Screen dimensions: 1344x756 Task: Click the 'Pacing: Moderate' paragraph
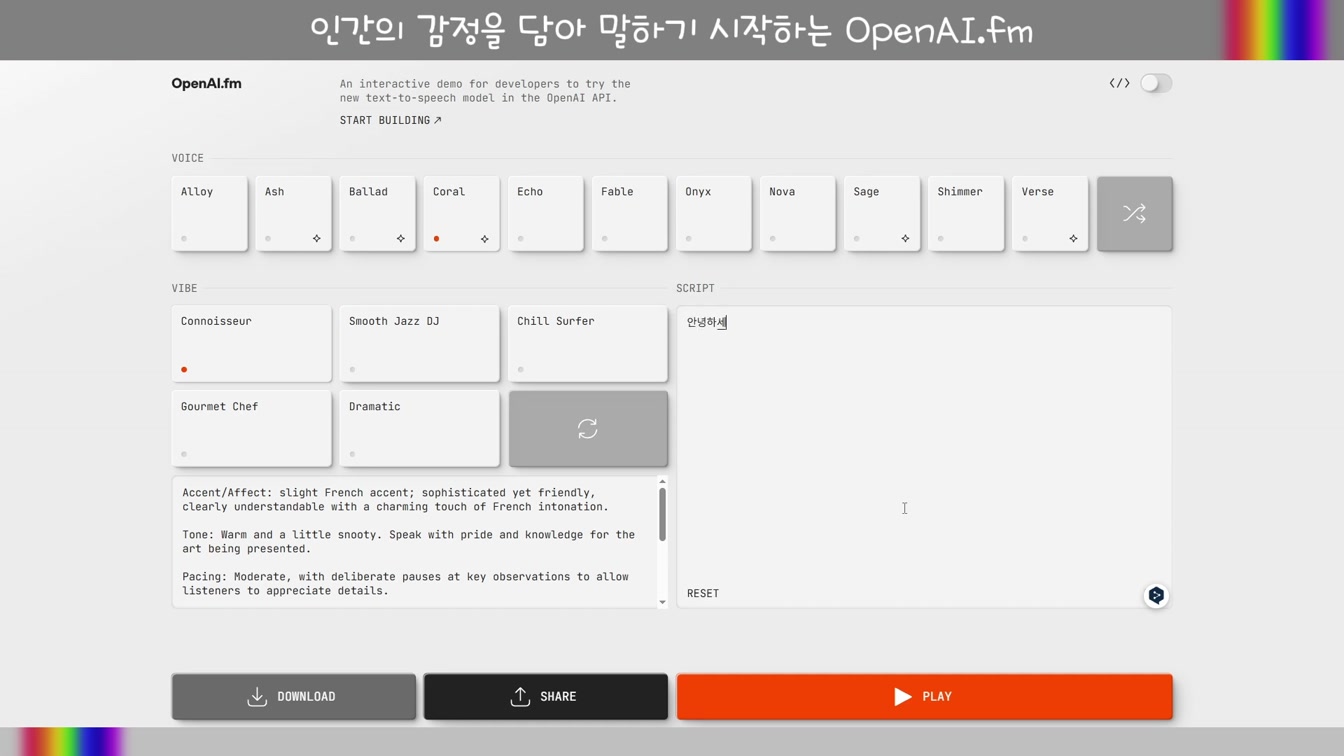pos(405,584)
